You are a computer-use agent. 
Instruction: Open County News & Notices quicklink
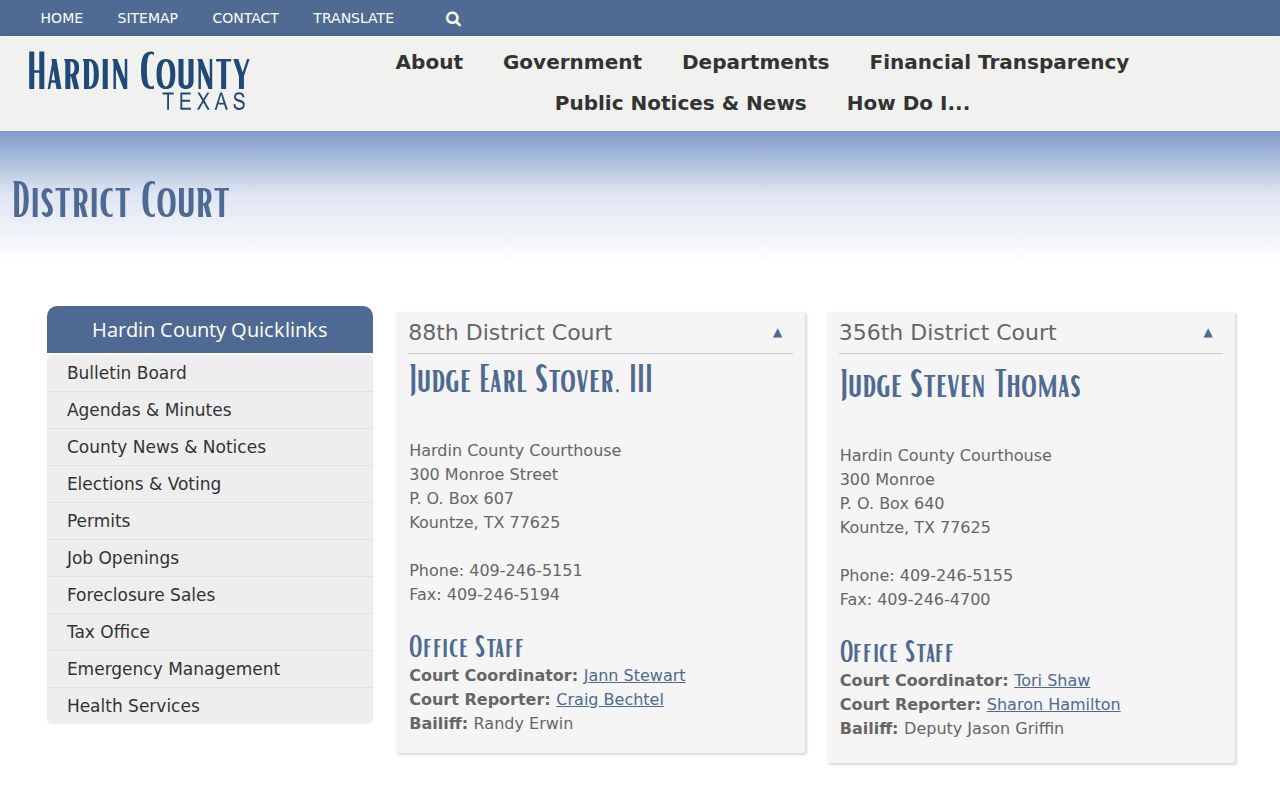pos(210,447)
